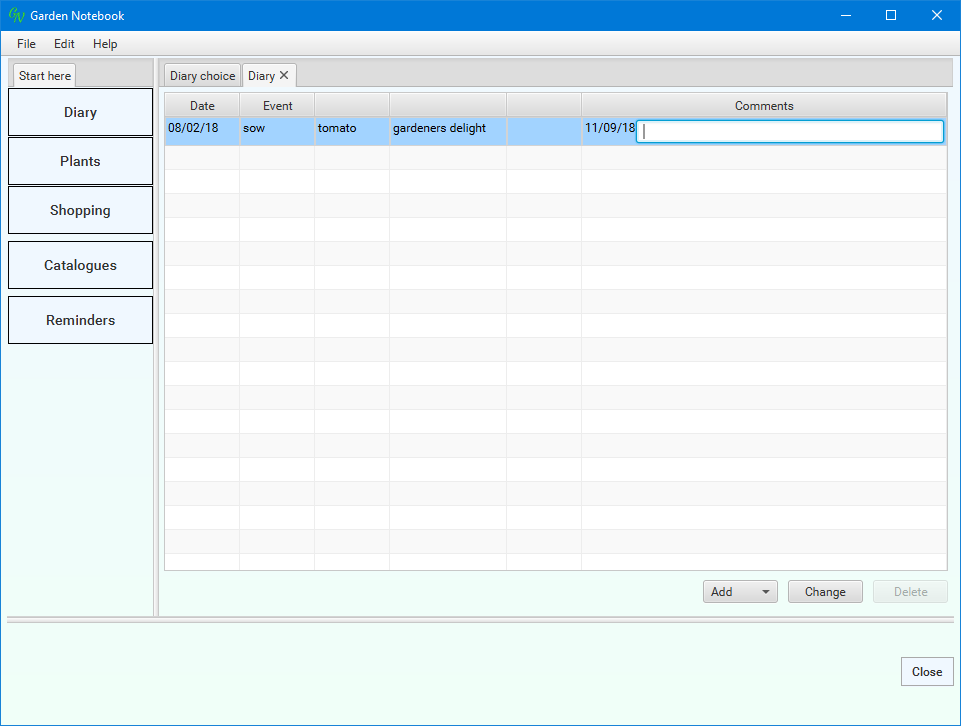Open the Add dropdown arrow

point(765,592)
